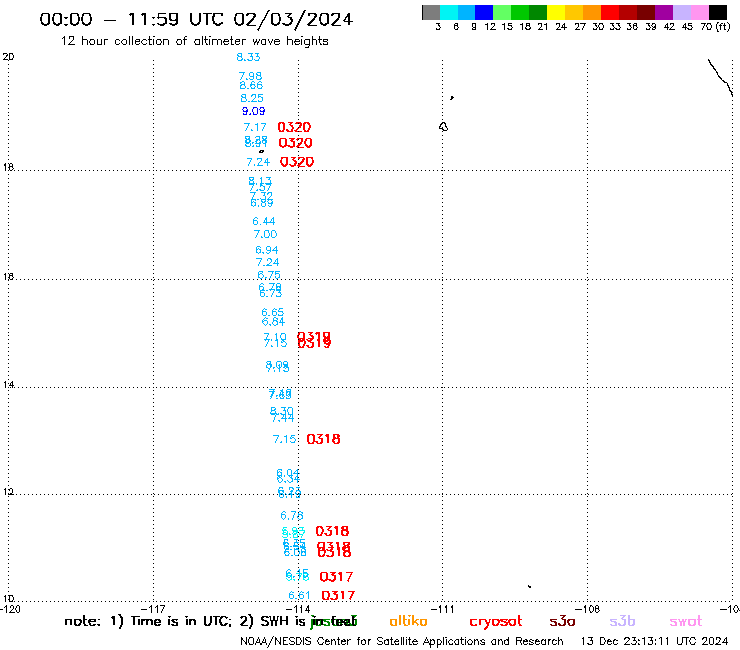Click the longitude label -108
The height and width of the screenshot is (650, 740).
[x=588, y=609]
